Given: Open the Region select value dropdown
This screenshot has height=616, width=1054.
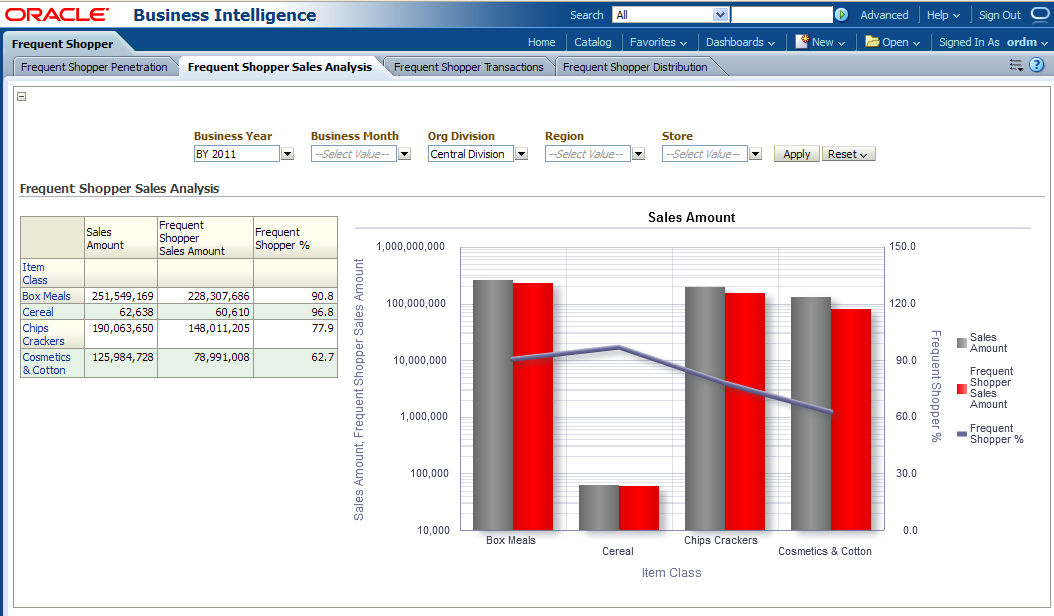Looking at the screenshot, I should tap(638, 154).
